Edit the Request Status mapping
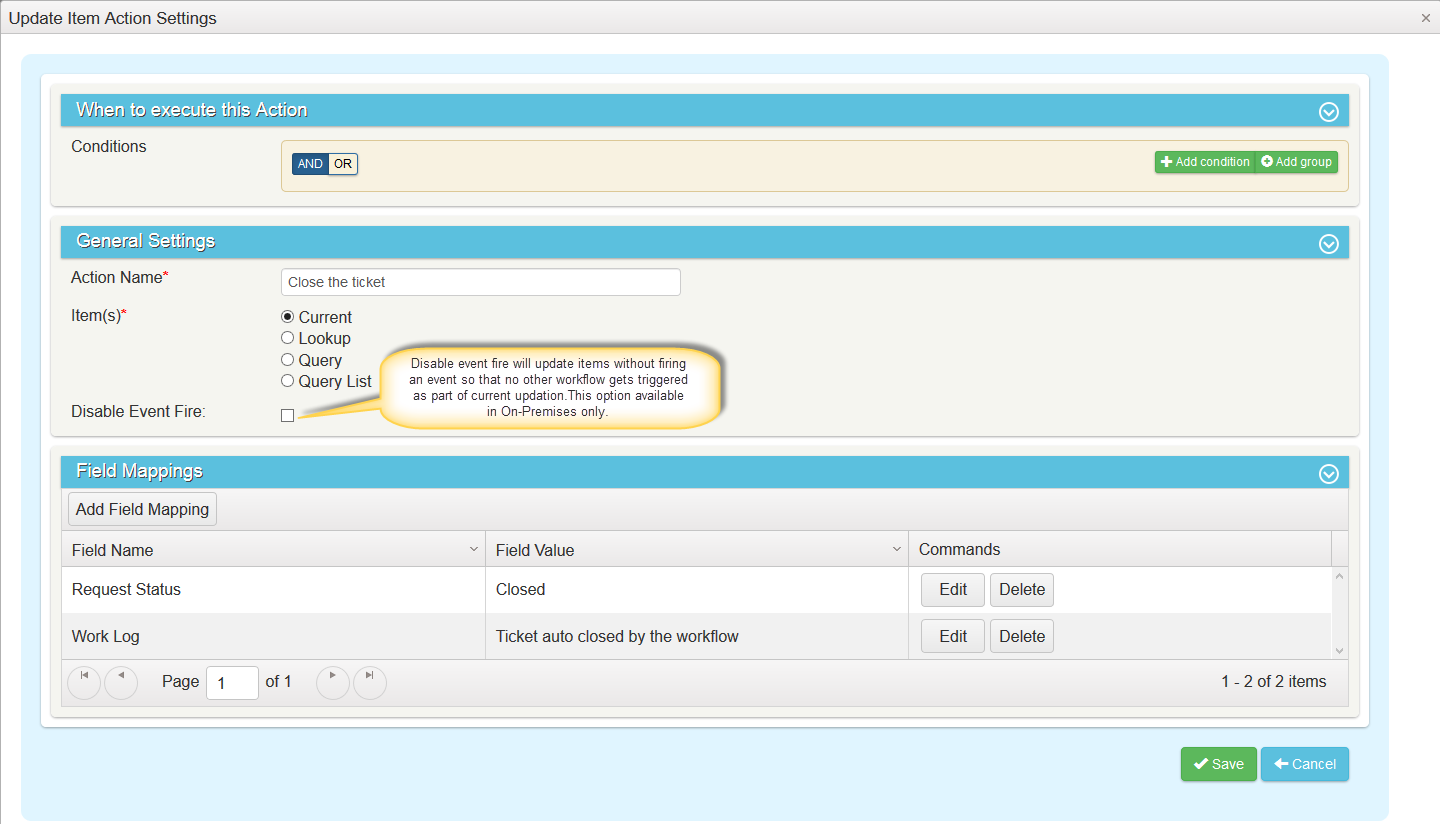Image resolution: width=1440 pixels, height=824 pixels. [953, 590]
